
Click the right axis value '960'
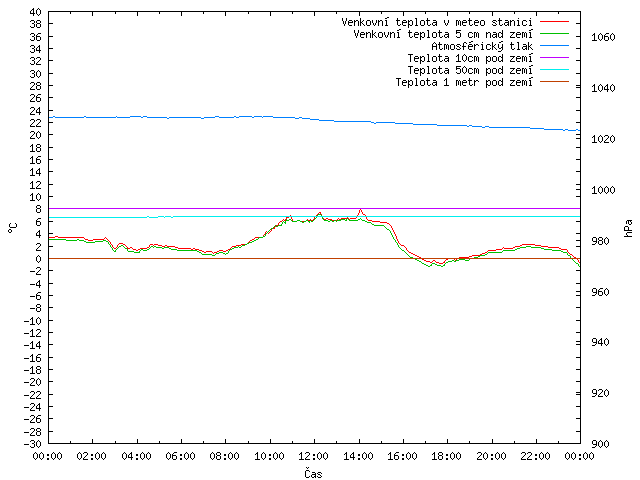600,292
